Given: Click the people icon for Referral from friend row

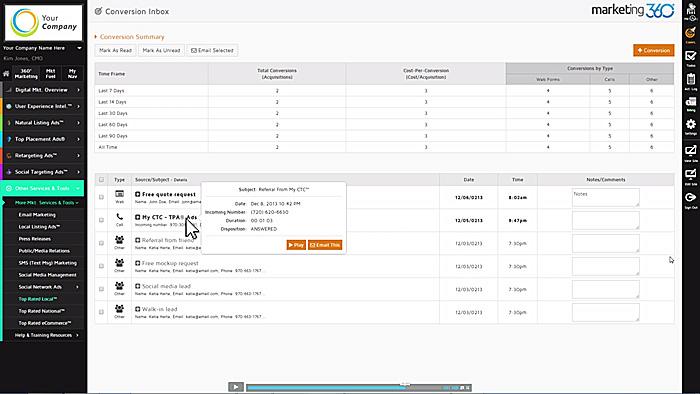Looking at the screenshot, I should (119, 240).
